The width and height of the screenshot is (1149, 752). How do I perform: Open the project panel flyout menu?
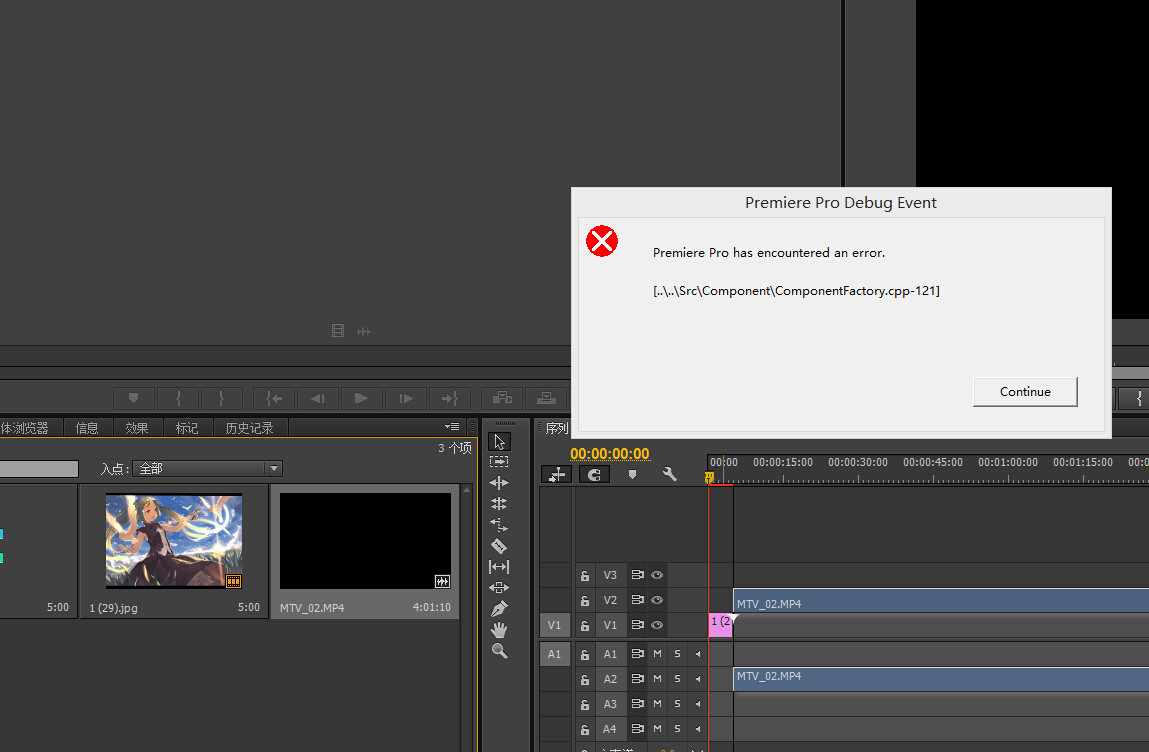pos(452,427)
